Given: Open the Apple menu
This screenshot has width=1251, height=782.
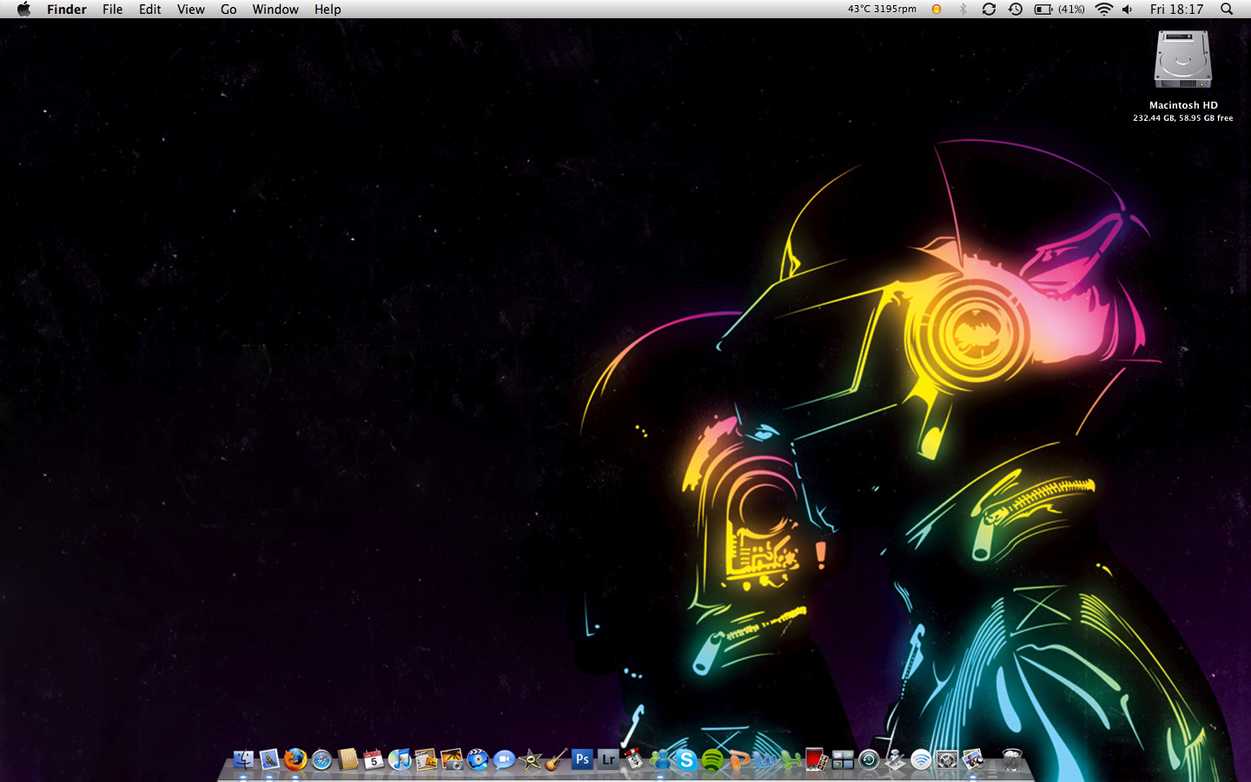Looking at the screenshot, I should 23,9.
